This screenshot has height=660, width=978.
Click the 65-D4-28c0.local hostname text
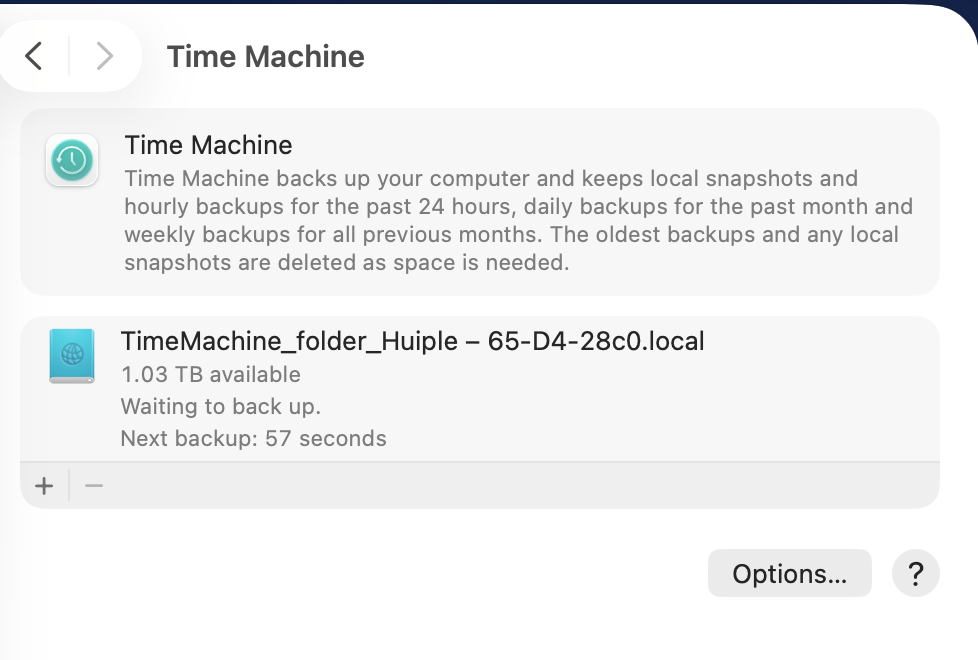[x=596, y=341]
